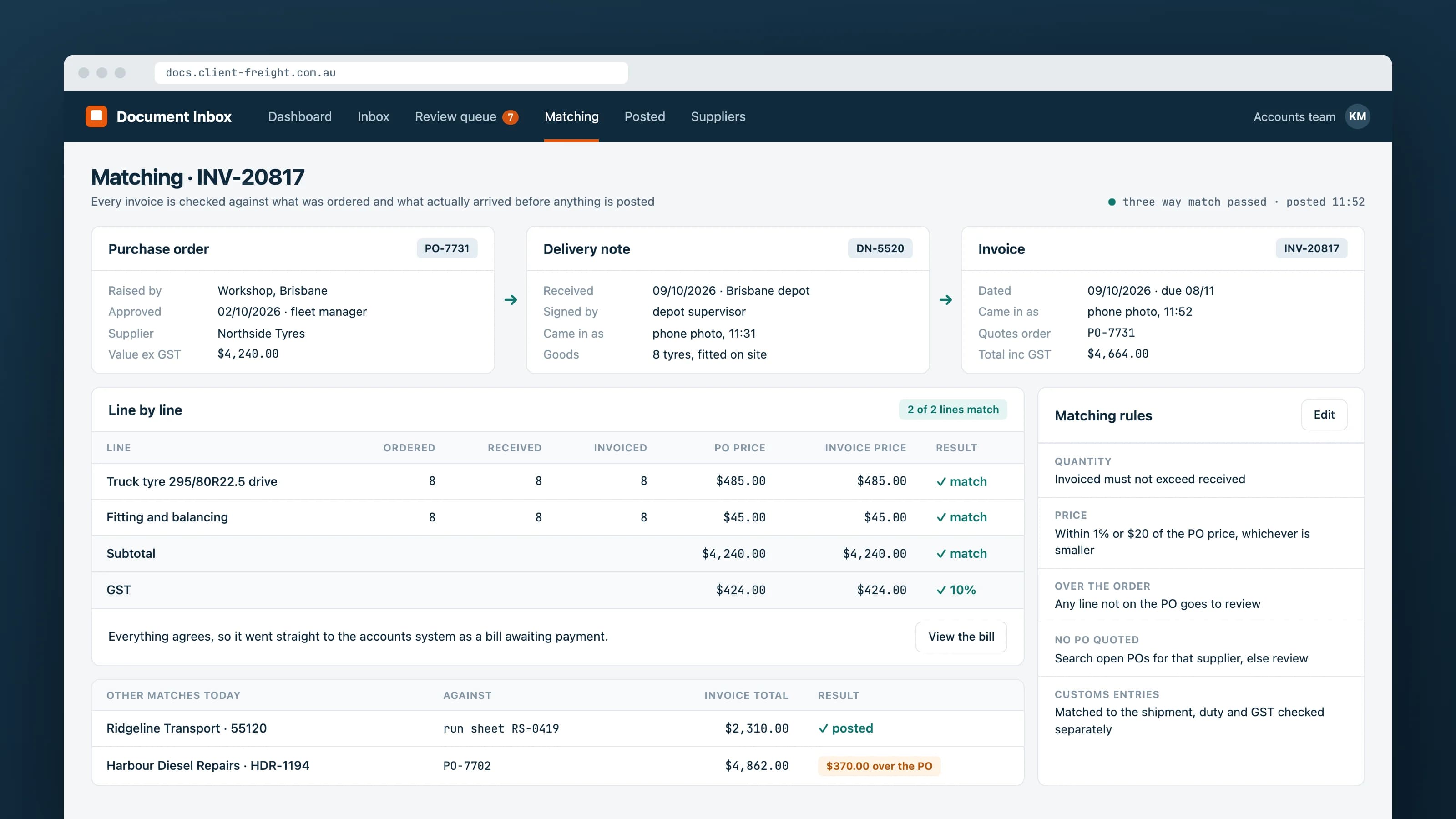Click the Subtotal row label

coord(131,553)
